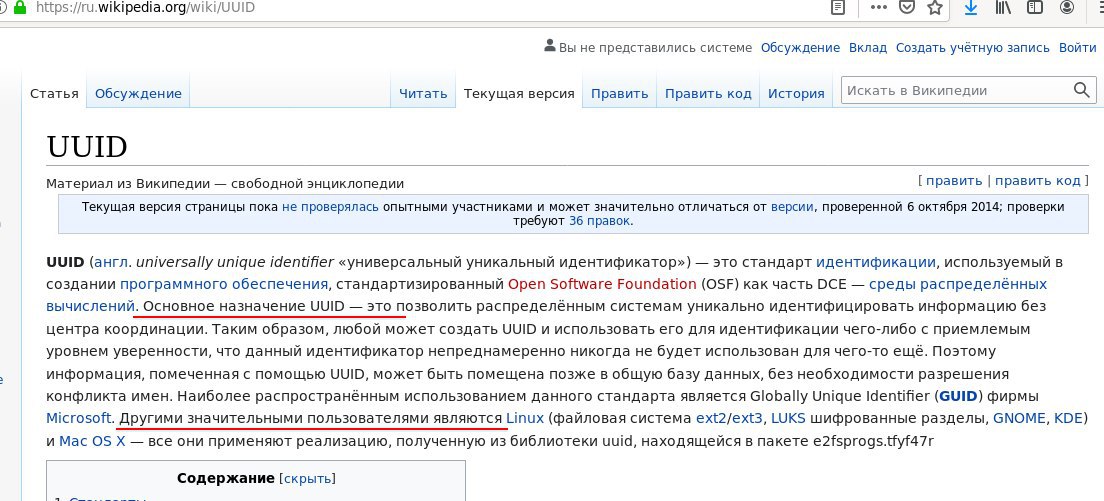The width and height of the screenshot is (1104, 501).
Task: Open 'среды распределённых' link
Action: pyautogui.click(x=958, y=284)
